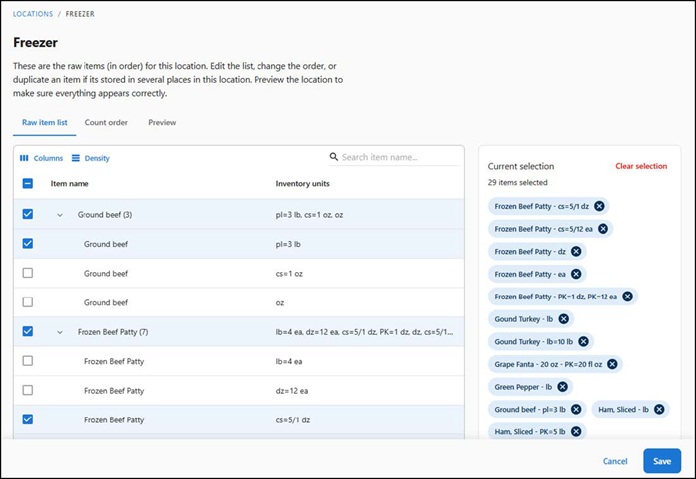This screenshot has height=479, width=696.
Task: Remove Ham, Sliced - lb chip
Action: point(659,409)
